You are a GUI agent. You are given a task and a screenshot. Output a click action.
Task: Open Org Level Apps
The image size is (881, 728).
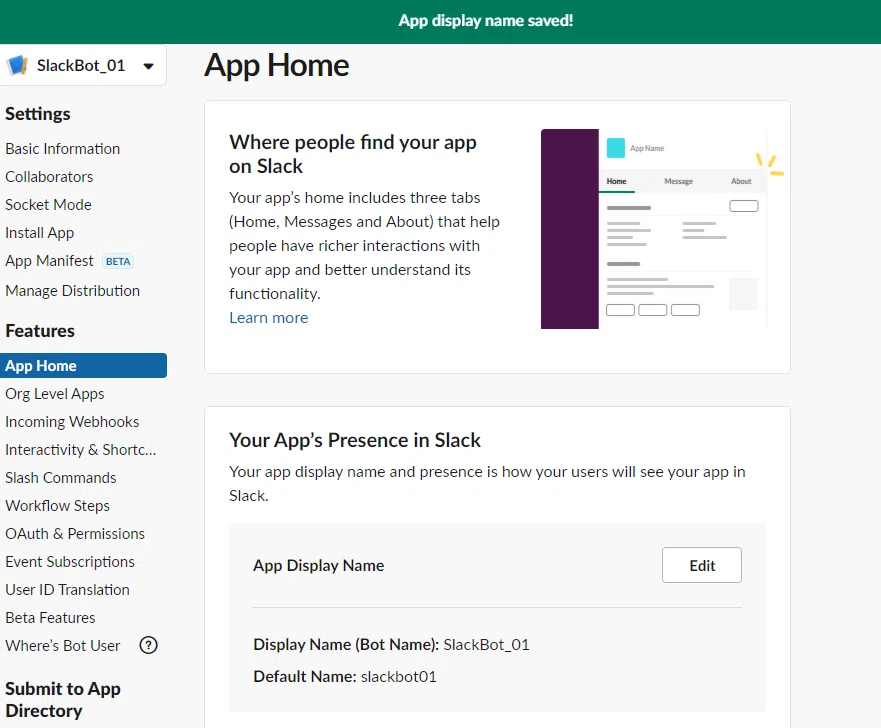[55, 394]
